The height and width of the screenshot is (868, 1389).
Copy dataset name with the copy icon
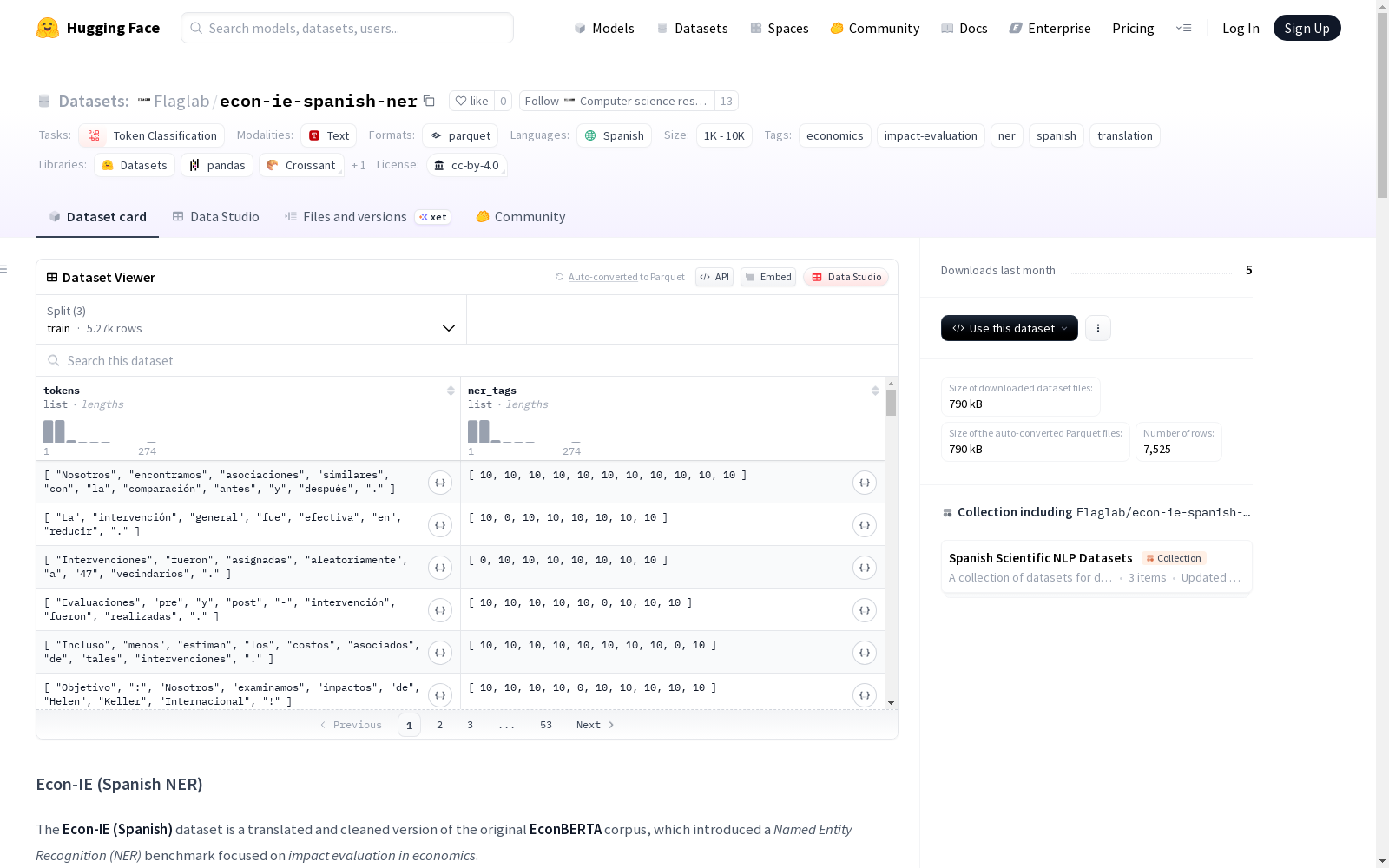[429, 101]
